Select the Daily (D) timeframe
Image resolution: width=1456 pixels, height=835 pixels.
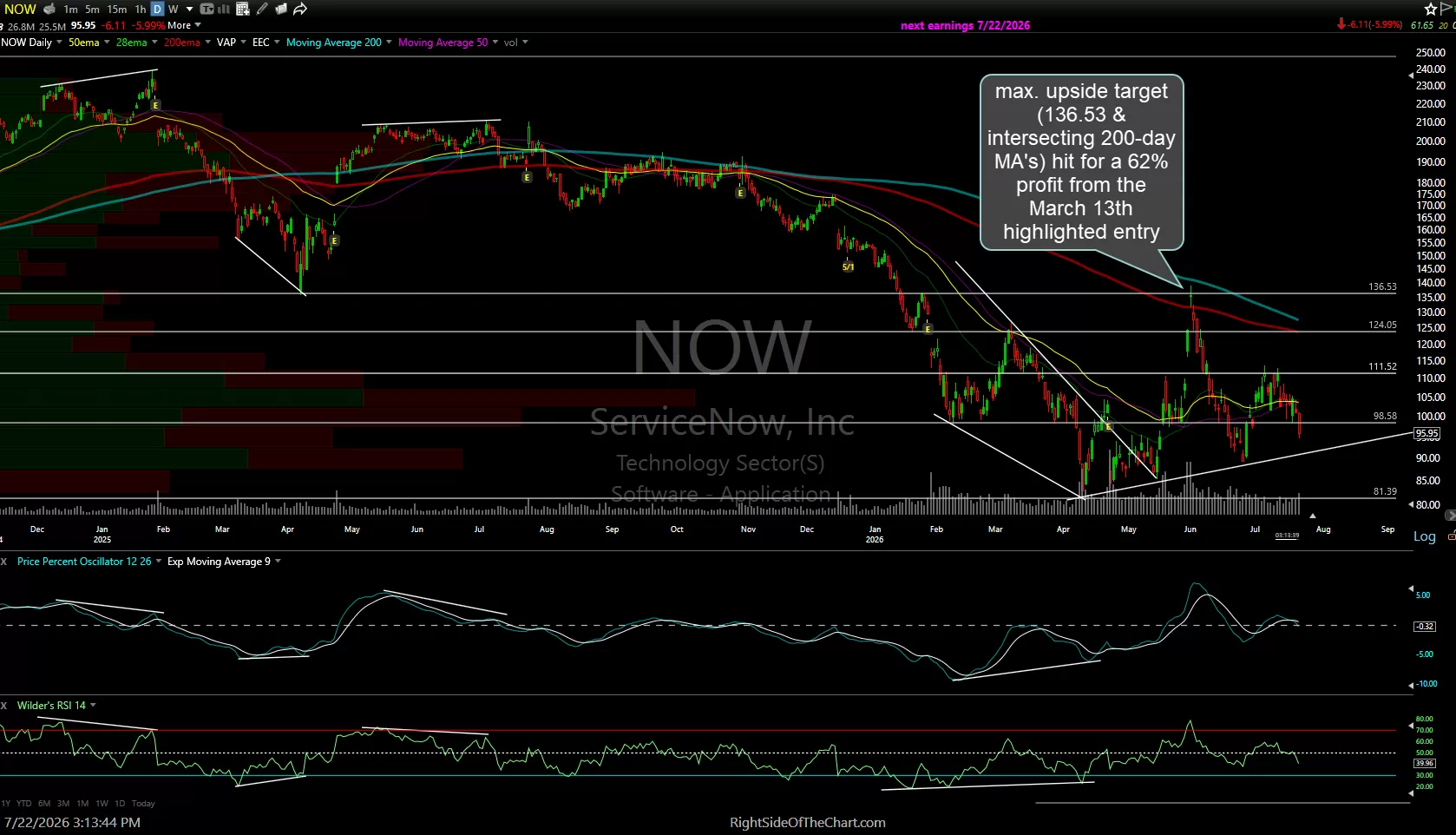(157, 9)
